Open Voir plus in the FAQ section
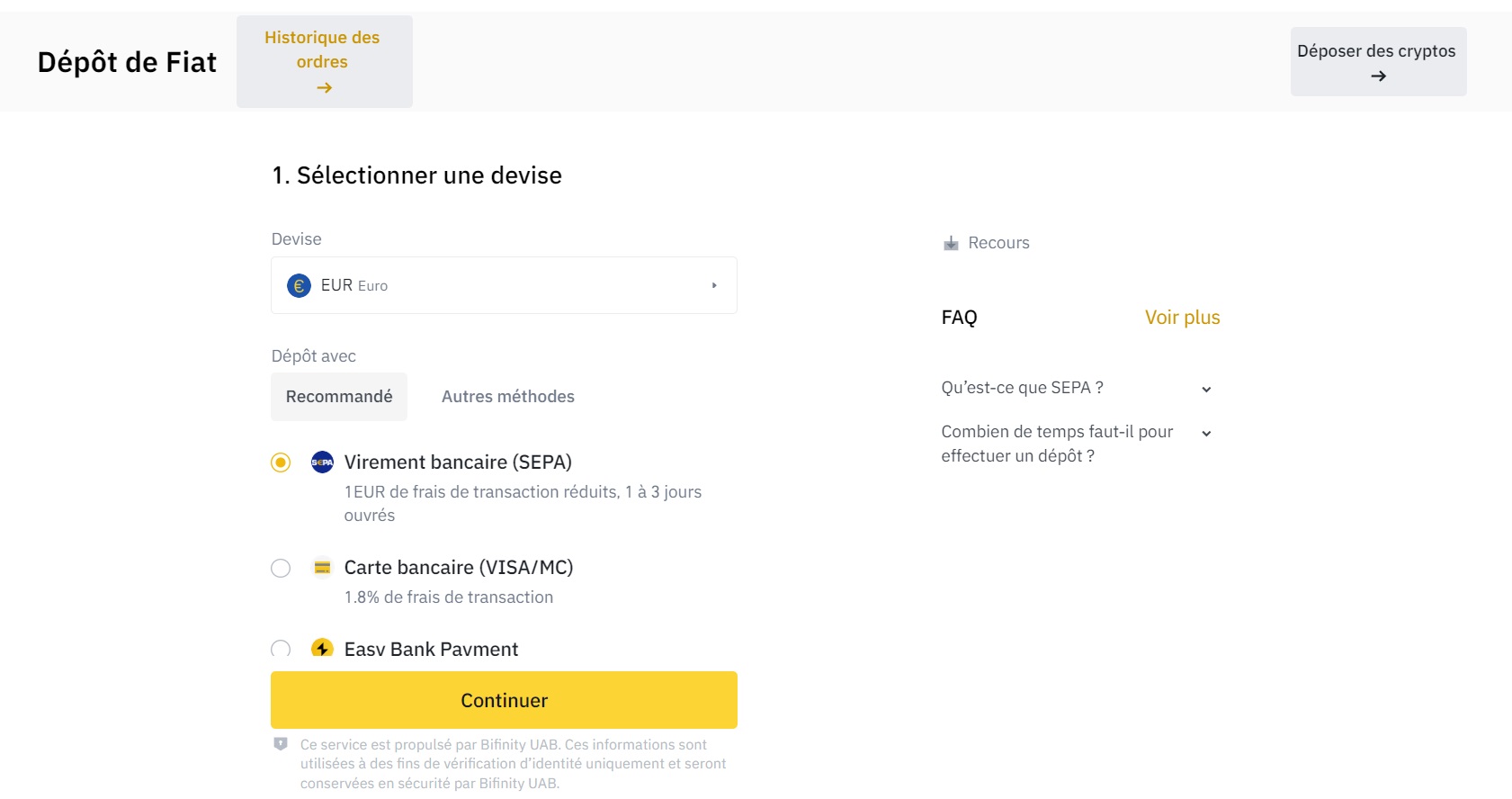 [1182, 317]
